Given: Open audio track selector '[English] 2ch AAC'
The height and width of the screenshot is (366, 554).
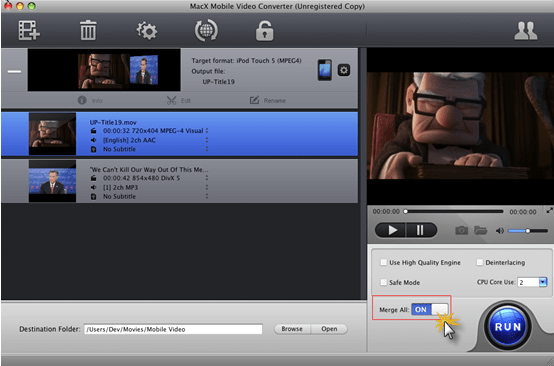Looking at the screenshot, I should click(207, 140).
